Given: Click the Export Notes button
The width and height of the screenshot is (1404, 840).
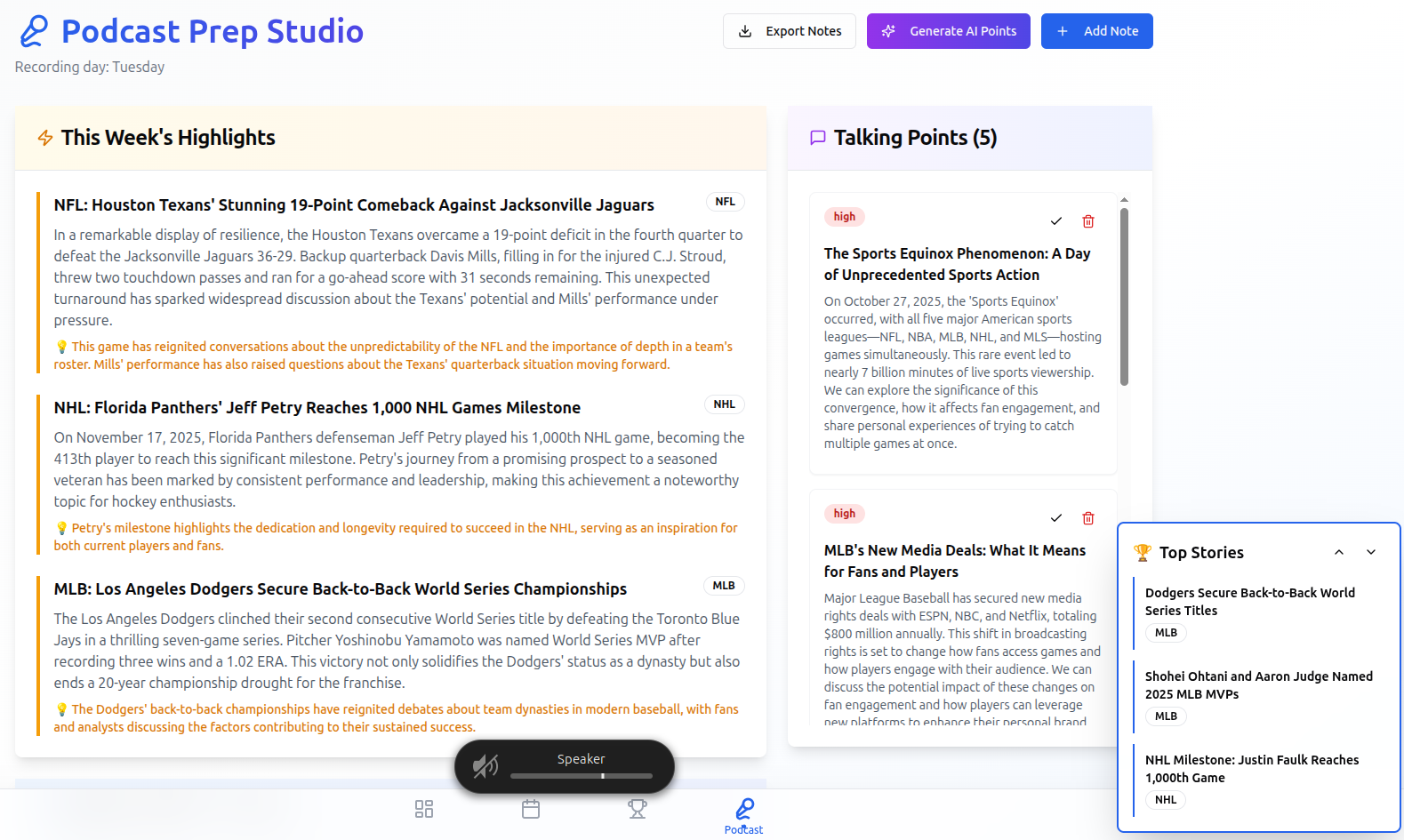Looking at the screenshot, I should pos(790,31).
